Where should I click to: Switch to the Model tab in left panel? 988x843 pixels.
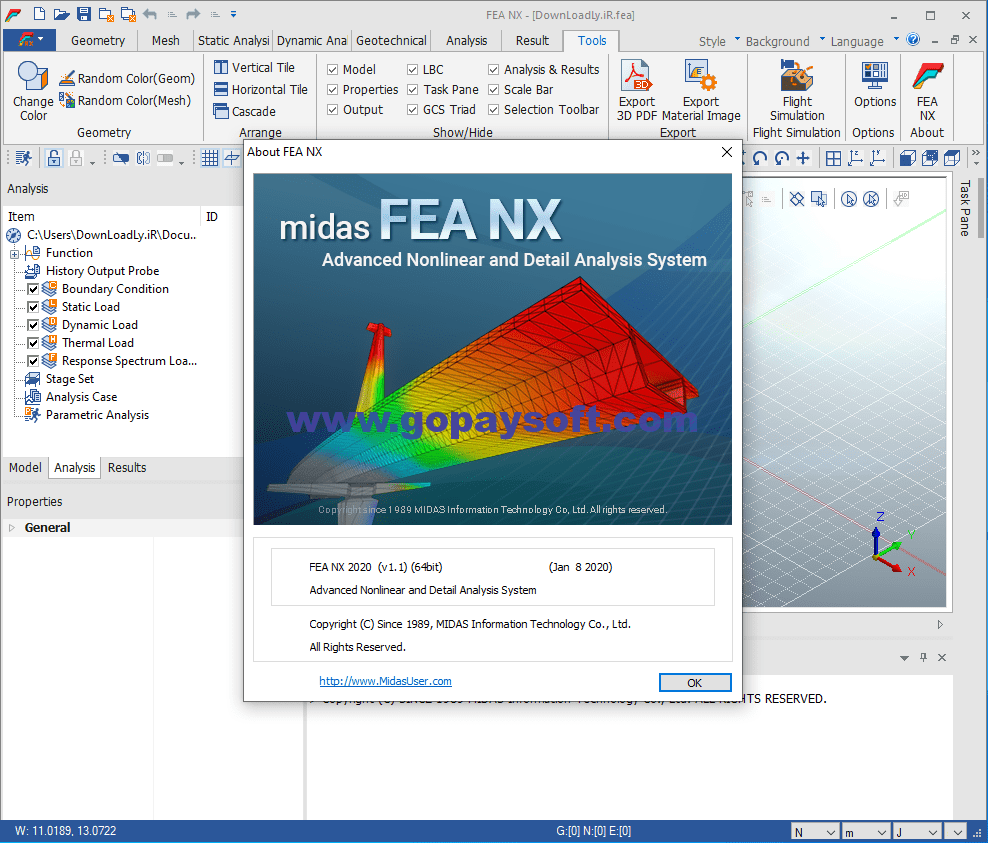(25, 467)
